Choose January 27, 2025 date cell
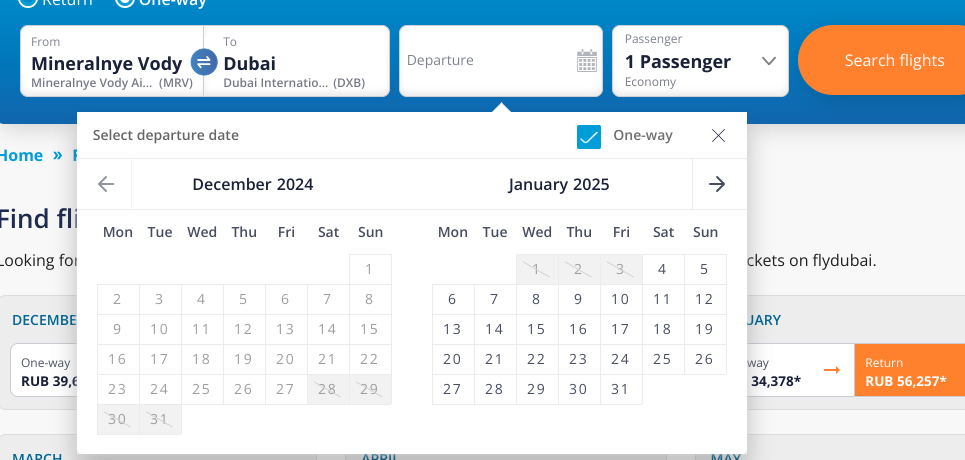The height and width of the screenshot is (460, 965). coord(452,389)
